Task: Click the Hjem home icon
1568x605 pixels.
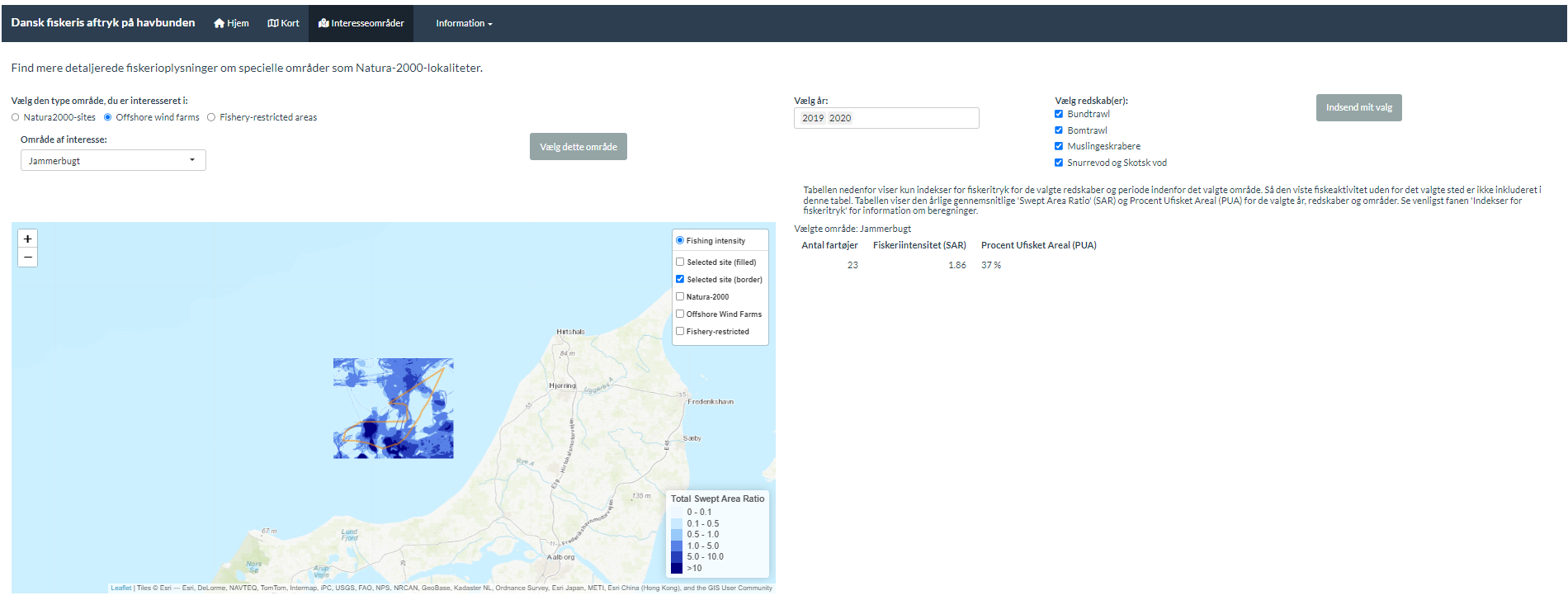Action: 219,23
